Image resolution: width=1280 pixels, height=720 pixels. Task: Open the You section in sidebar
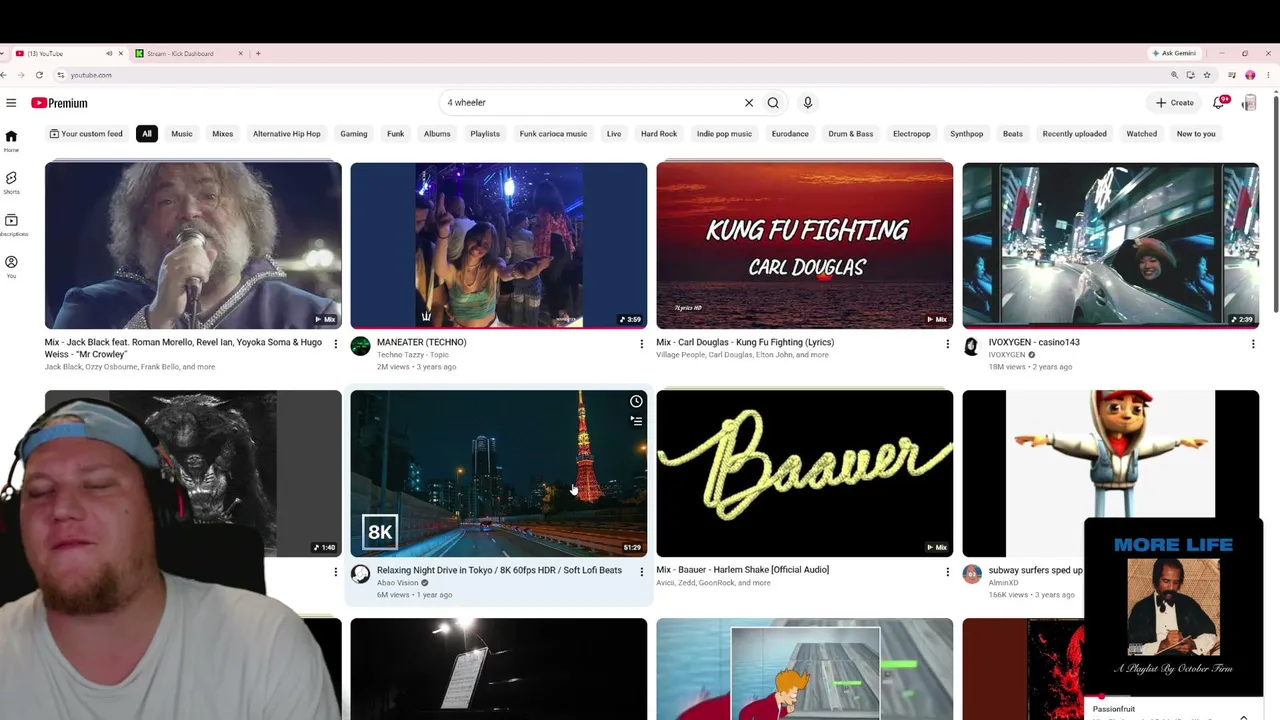[x=11, y=266]
